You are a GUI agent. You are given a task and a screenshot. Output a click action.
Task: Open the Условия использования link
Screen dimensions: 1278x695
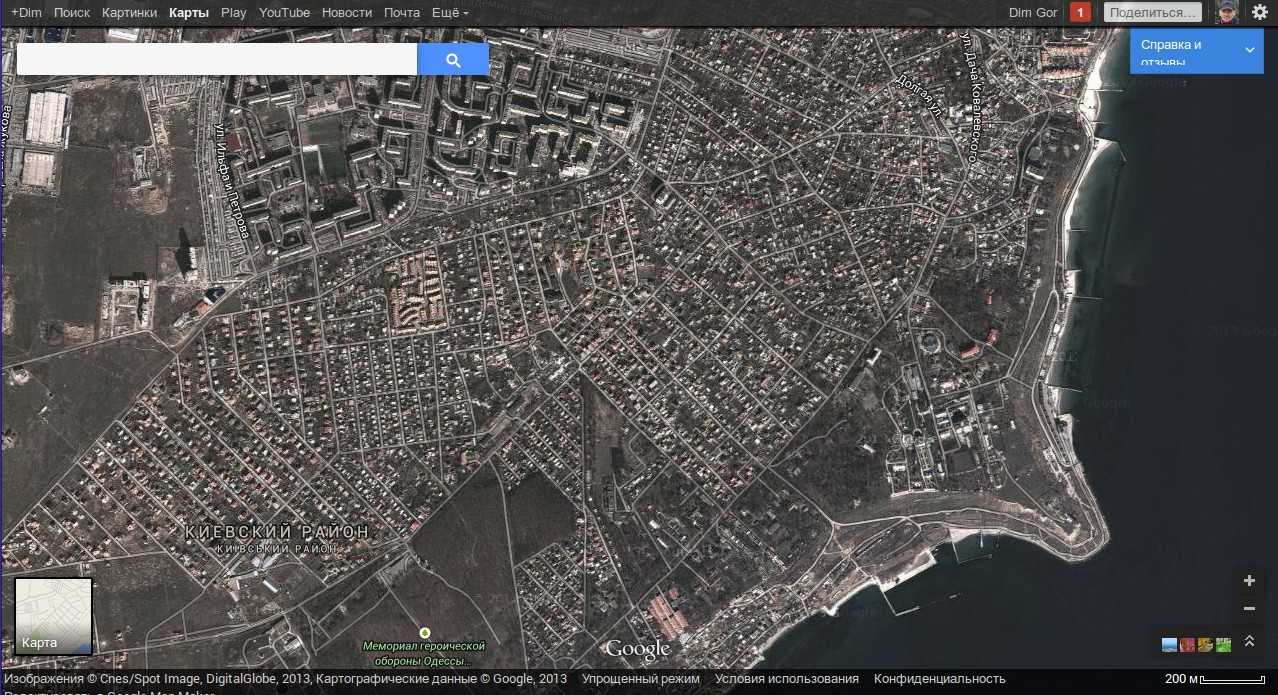787,679
